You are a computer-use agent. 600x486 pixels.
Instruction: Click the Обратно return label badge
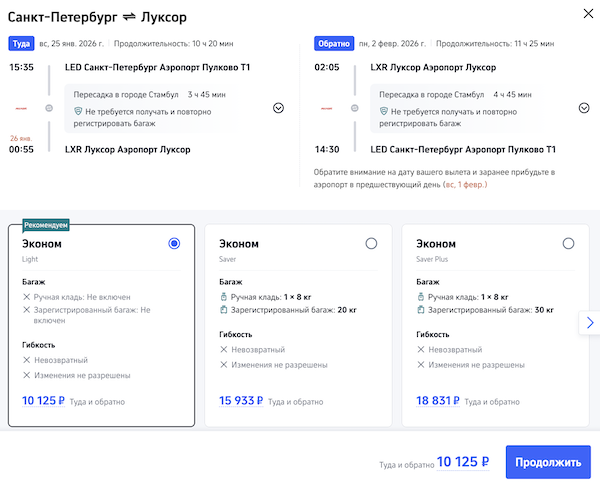click(x=333, y=44)
